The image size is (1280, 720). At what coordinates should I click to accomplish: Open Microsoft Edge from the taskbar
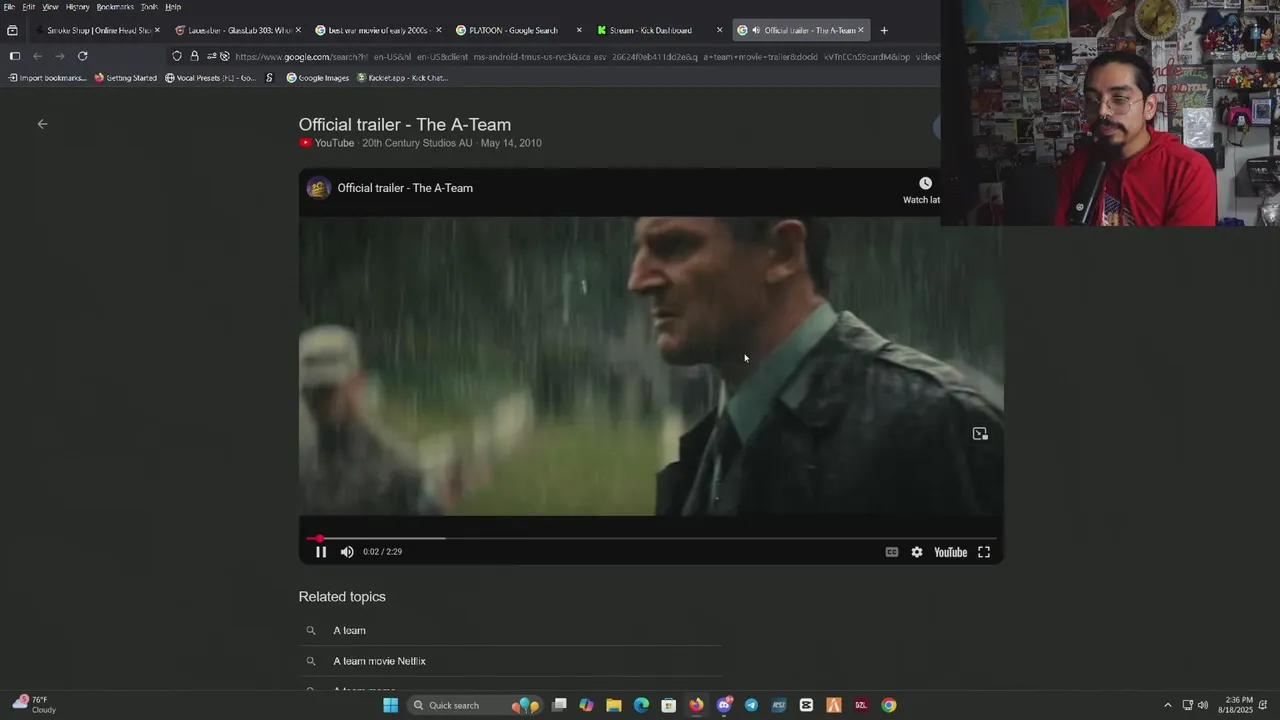641,705
